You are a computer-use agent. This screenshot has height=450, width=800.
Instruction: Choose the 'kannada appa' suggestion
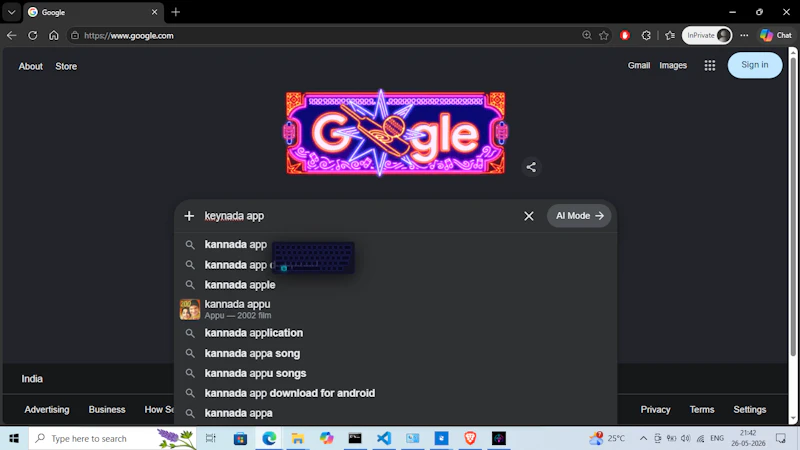[x=395, y=413]
